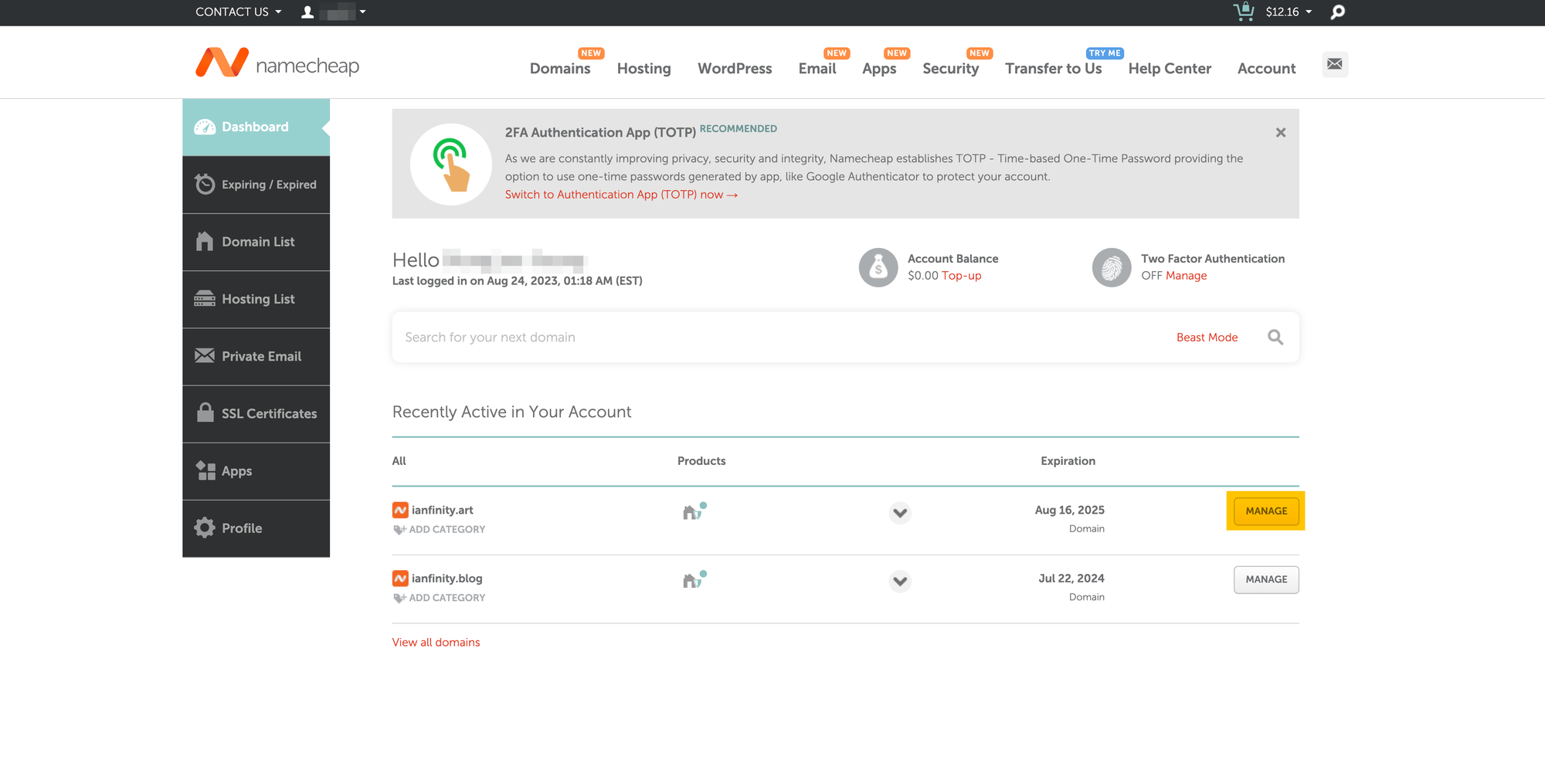Click the ianfinity.art domain name
The width and height of the screenshot is (1545, 784).
(x=442, y=510)
